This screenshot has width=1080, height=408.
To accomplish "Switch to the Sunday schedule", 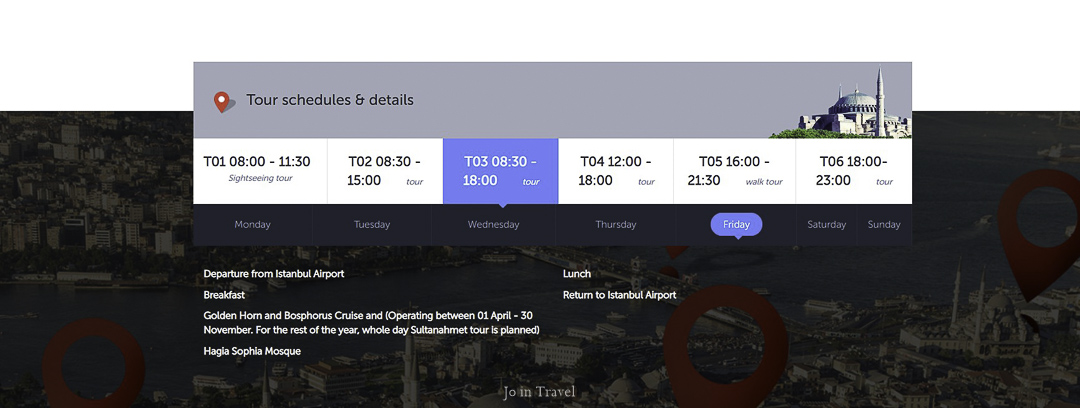I will tap(884, 225).
